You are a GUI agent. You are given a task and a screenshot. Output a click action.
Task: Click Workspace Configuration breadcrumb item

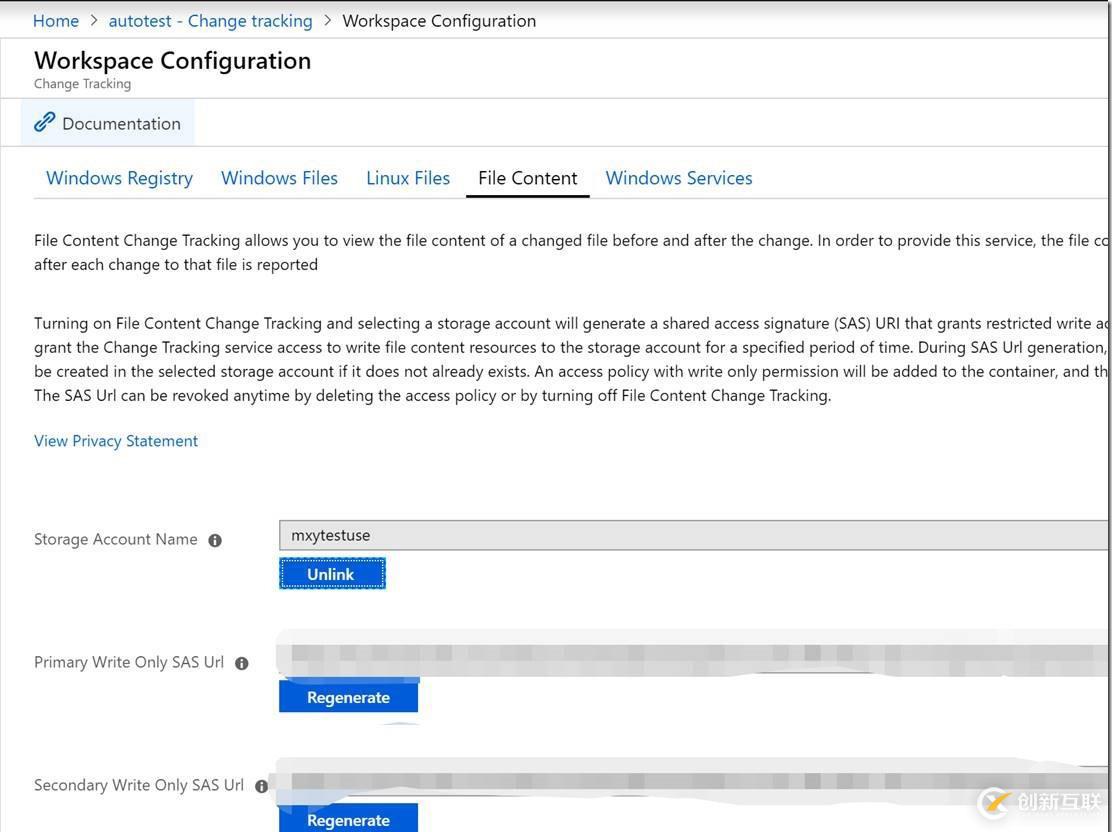(438, 21)
